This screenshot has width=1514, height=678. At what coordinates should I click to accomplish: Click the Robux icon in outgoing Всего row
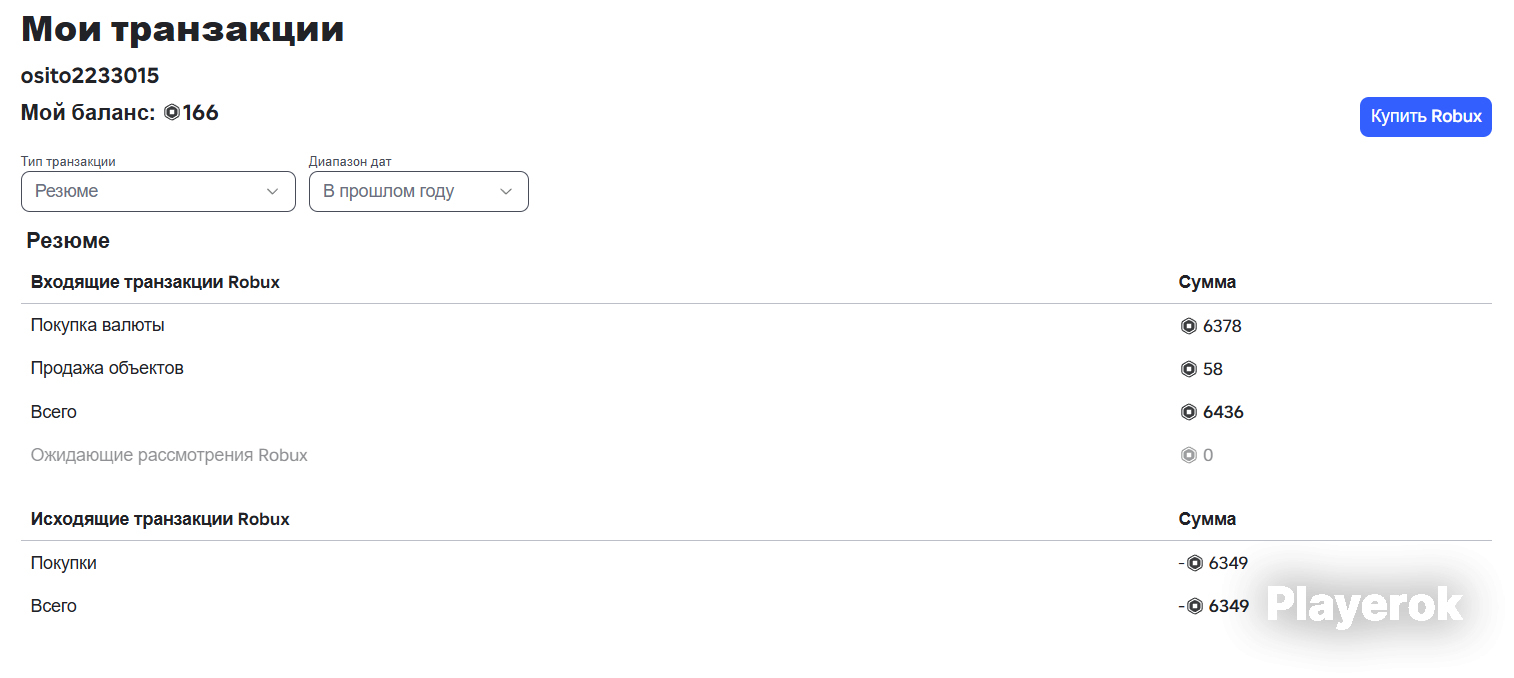(x=1194, y=606)
